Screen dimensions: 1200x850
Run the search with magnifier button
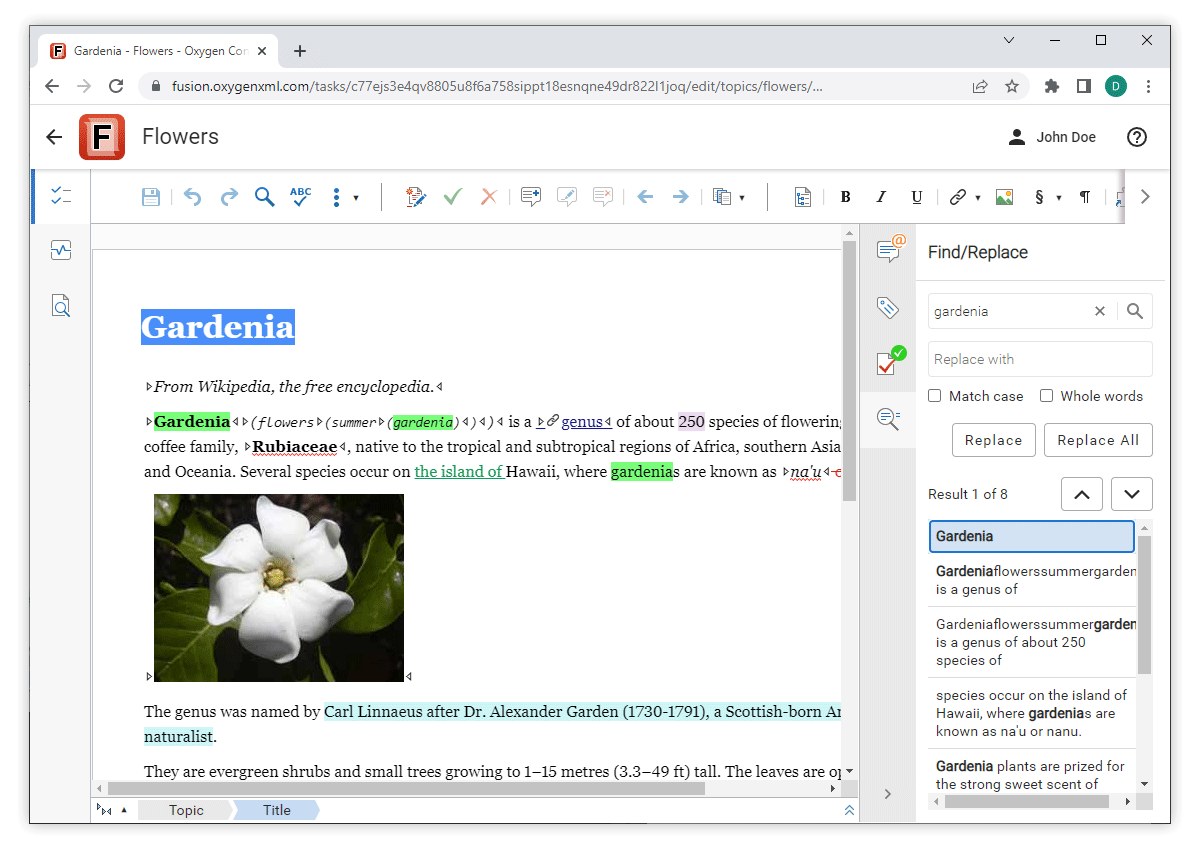1135,311
